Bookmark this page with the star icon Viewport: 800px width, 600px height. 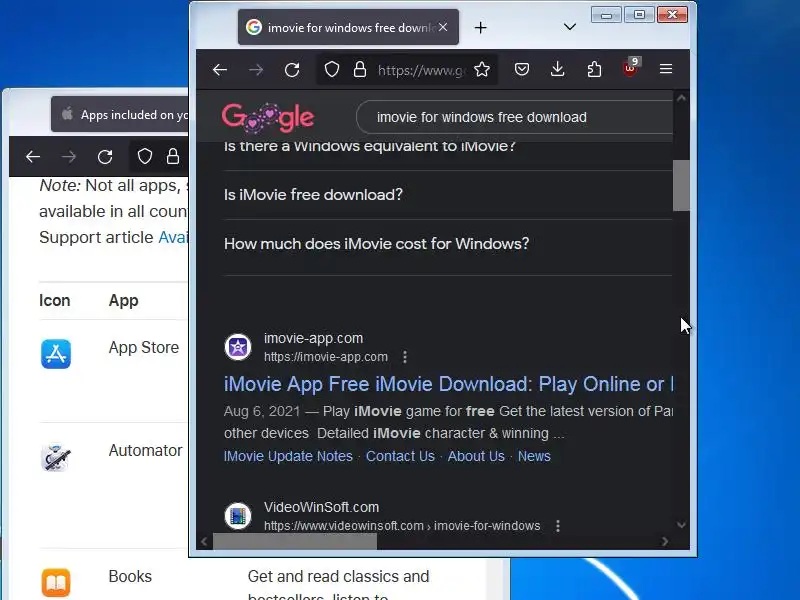(482, 69)
